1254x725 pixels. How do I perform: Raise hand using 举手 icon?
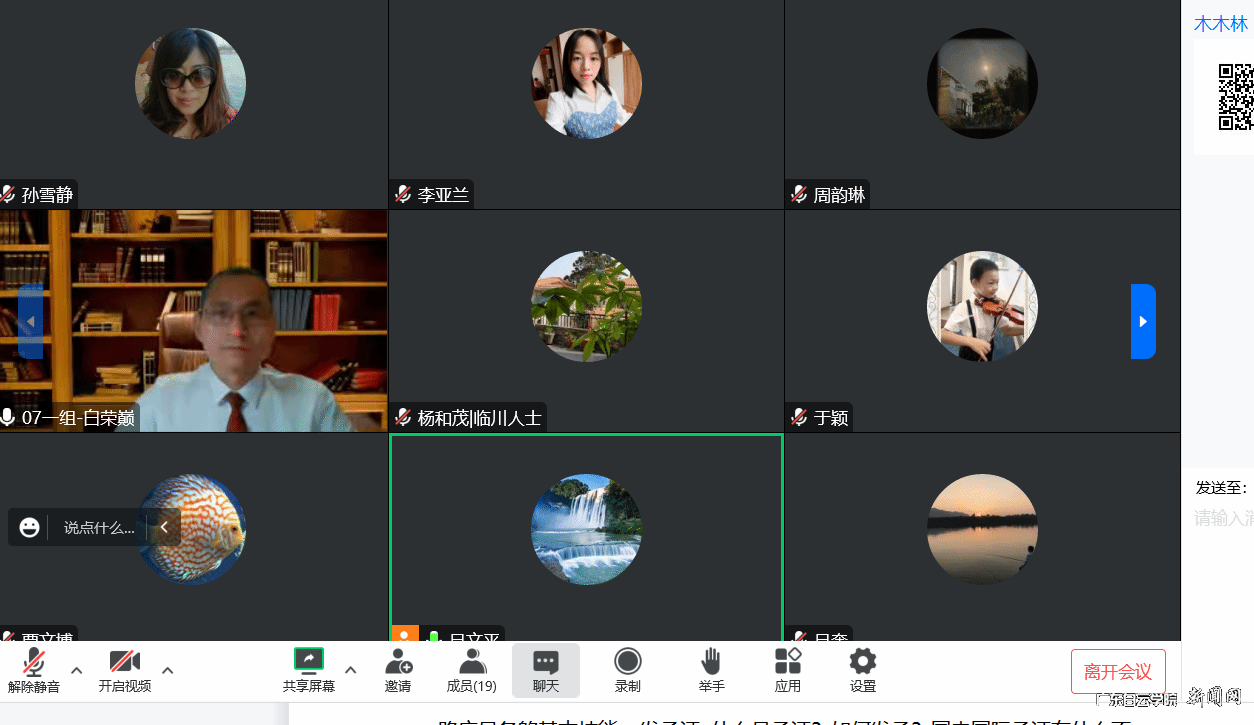tap(711, 662)
